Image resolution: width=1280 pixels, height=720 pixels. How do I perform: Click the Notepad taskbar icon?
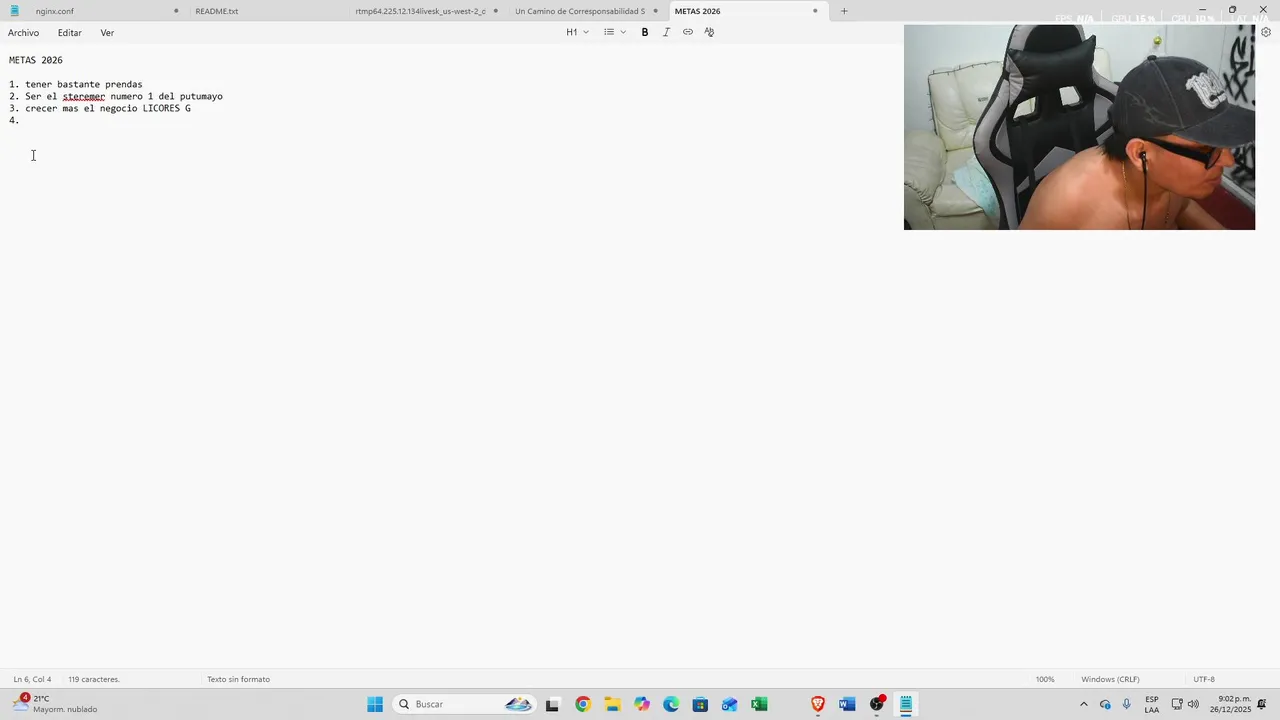coord(906,704)
